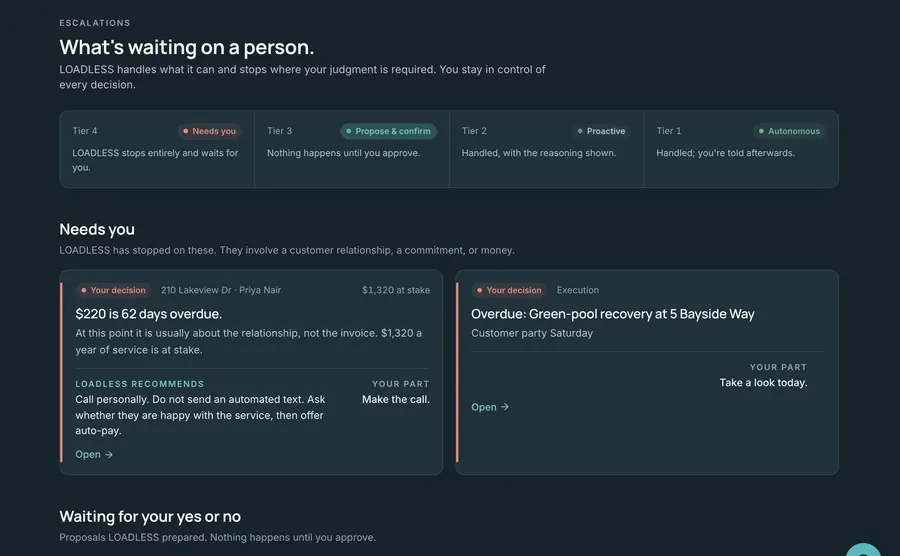Select the Tier 2 panel
The image size is (900, 556).
(546, 149)
